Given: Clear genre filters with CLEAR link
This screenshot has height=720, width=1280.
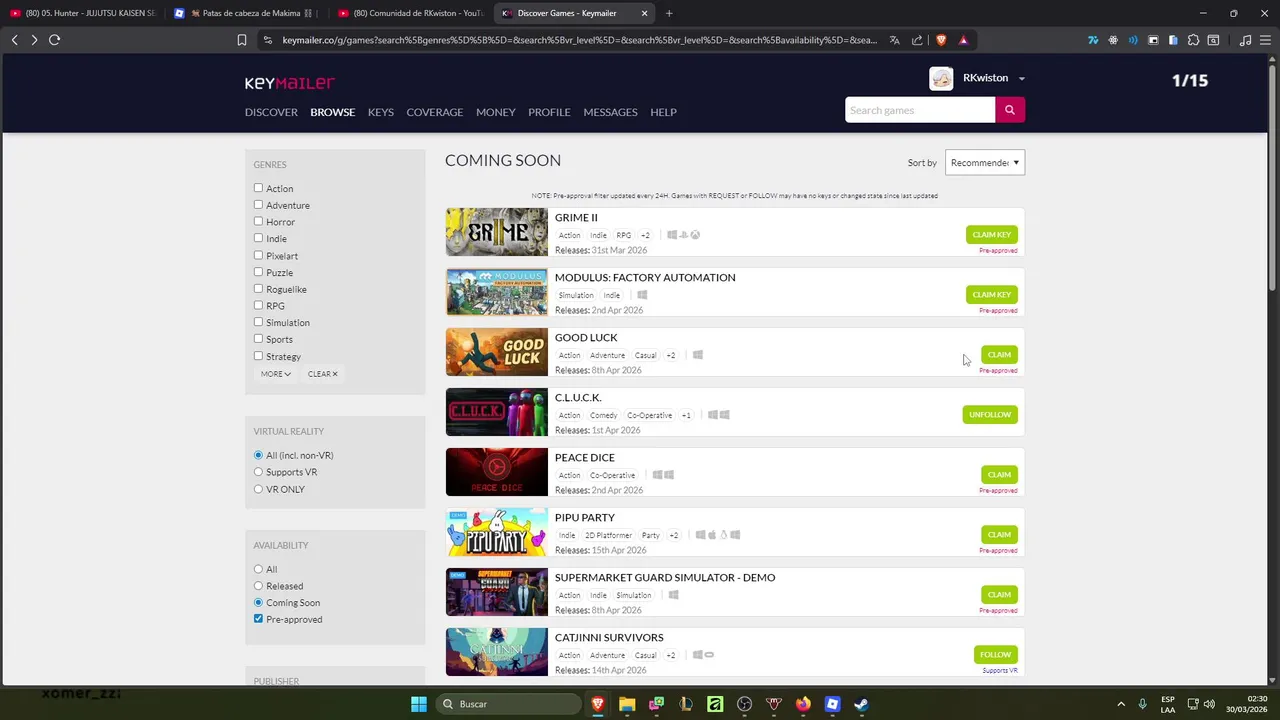Looking at the screenshot, I should point(322,374).
